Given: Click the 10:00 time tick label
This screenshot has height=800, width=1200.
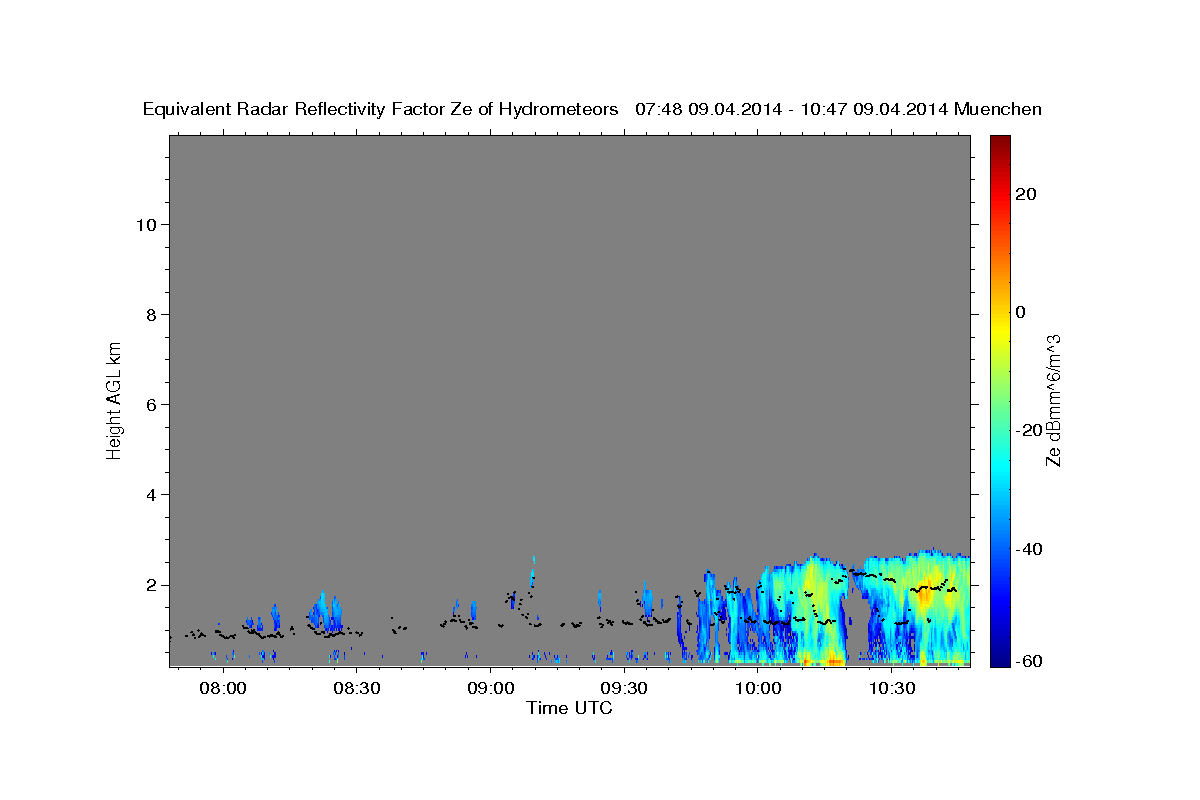Looking at the screenshot, I should coord(758,689).
